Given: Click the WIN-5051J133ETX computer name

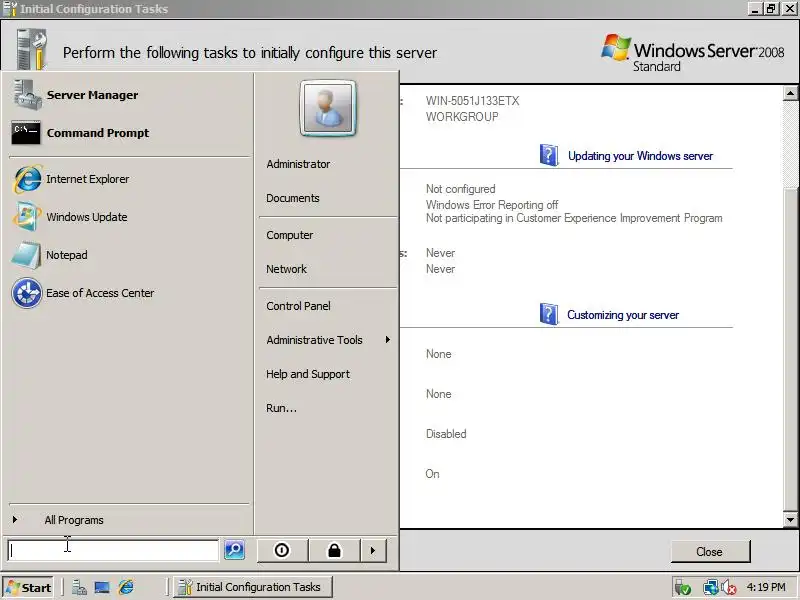Looking at the screenshot, I should tap(472, 101).
